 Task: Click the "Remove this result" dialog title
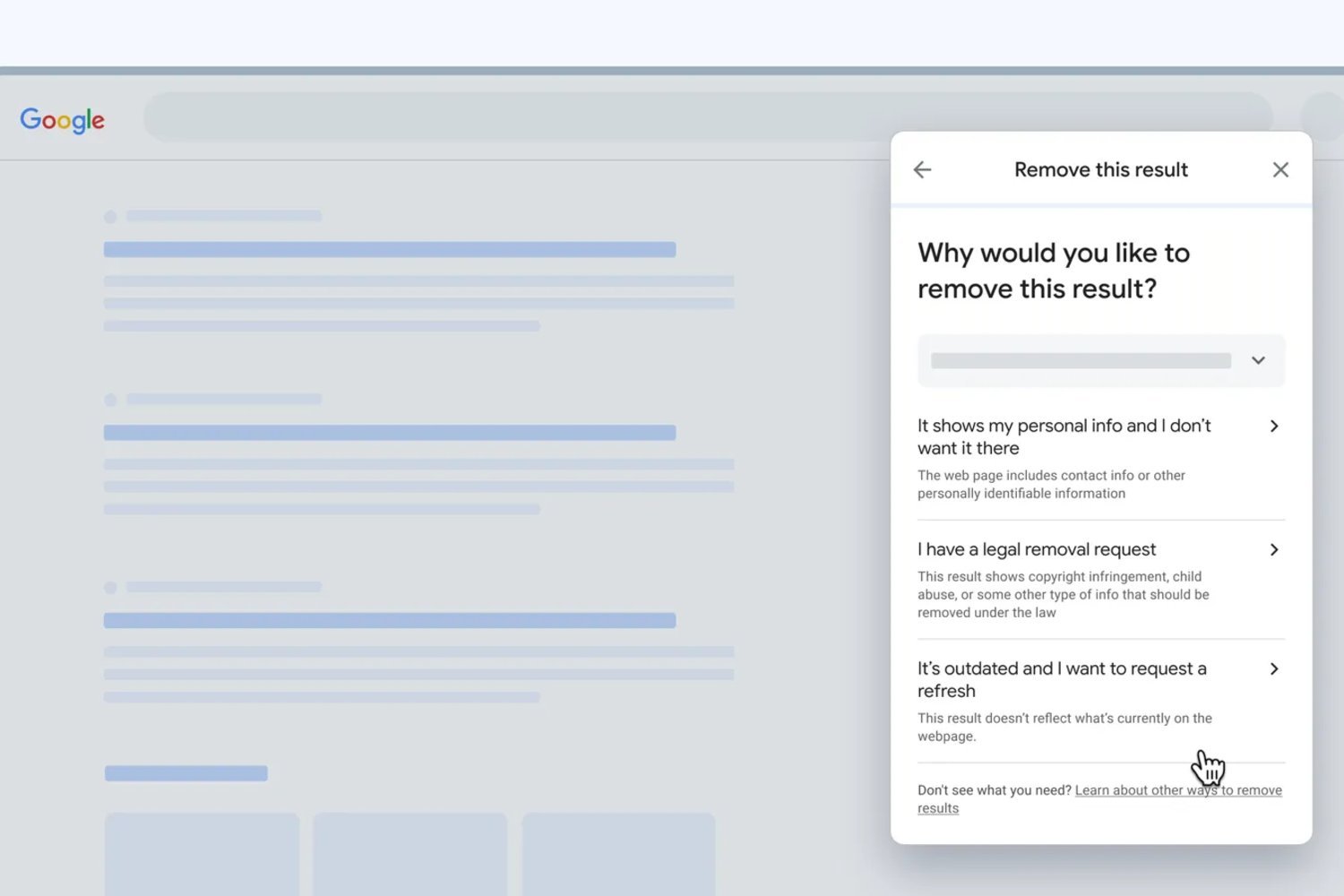(x=1101, y=169)
